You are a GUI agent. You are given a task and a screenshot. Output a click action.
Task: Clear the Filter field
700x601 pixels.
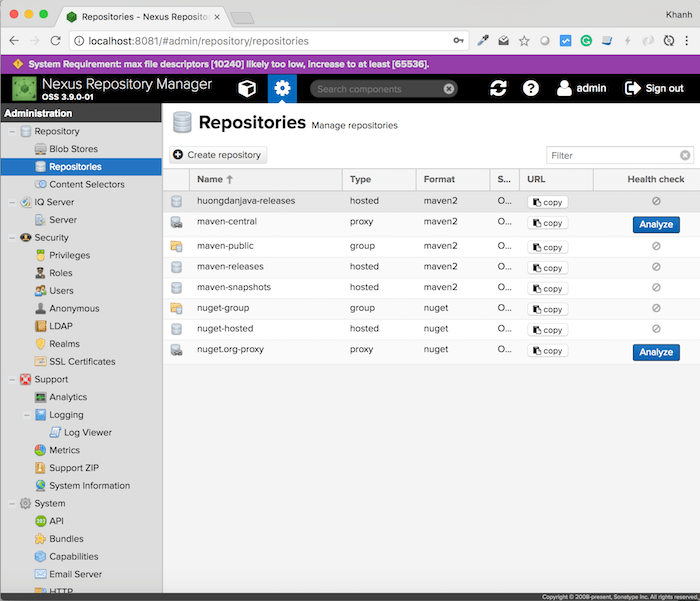click(685, 155)
